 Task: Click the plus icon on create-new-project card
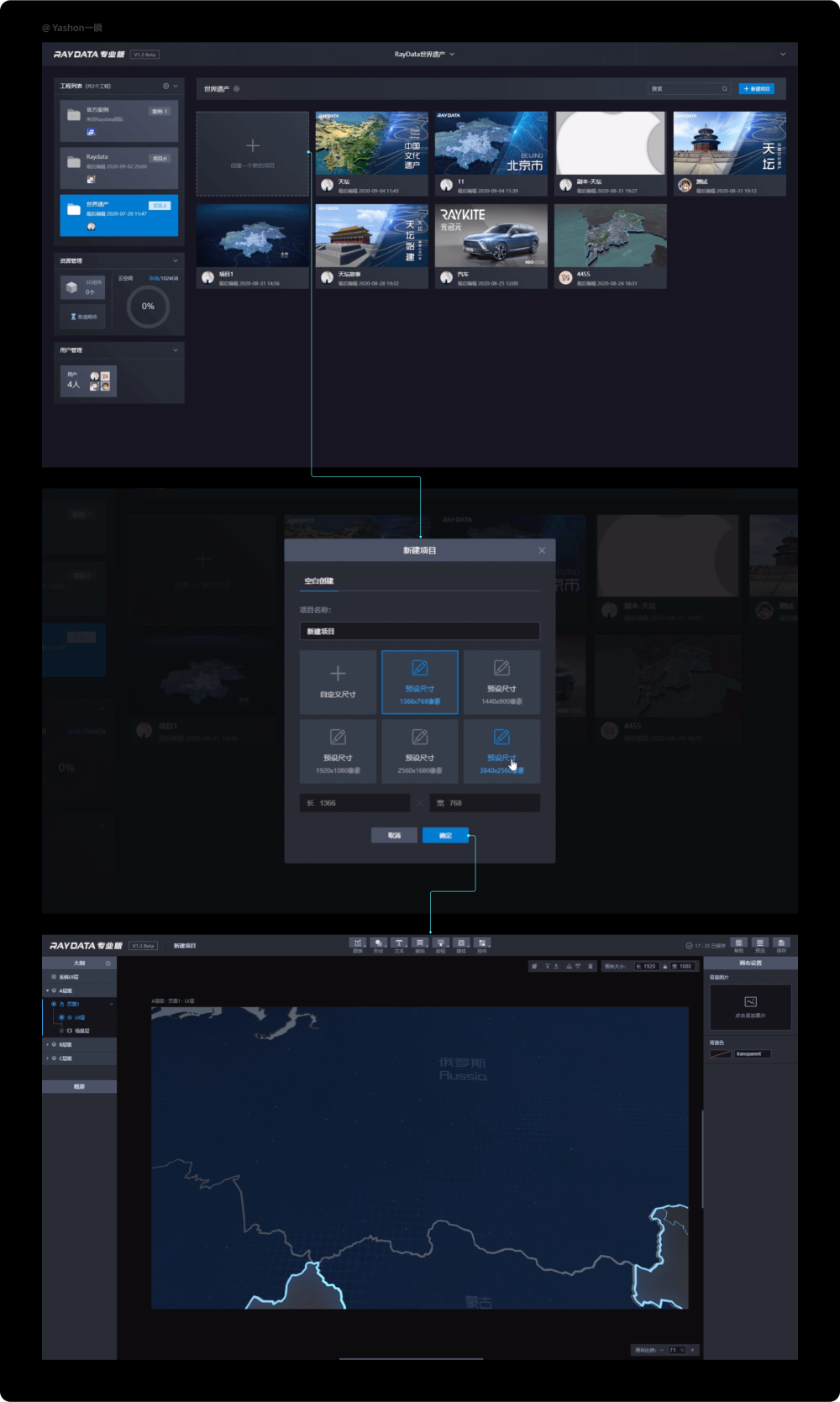[x=253, y=145]
